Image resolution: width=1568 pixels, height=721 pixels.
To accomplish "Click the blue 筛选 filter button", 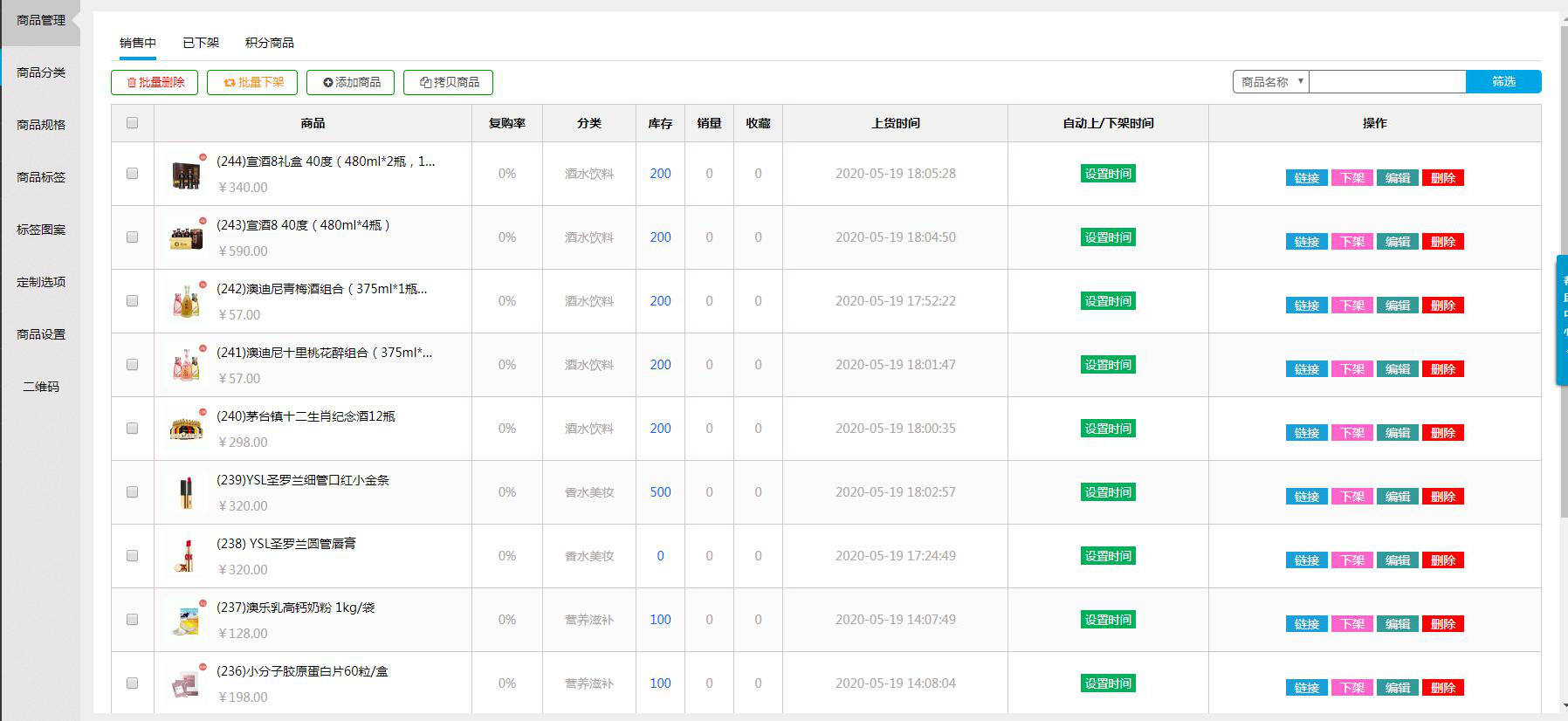I will click(1503, 81).
